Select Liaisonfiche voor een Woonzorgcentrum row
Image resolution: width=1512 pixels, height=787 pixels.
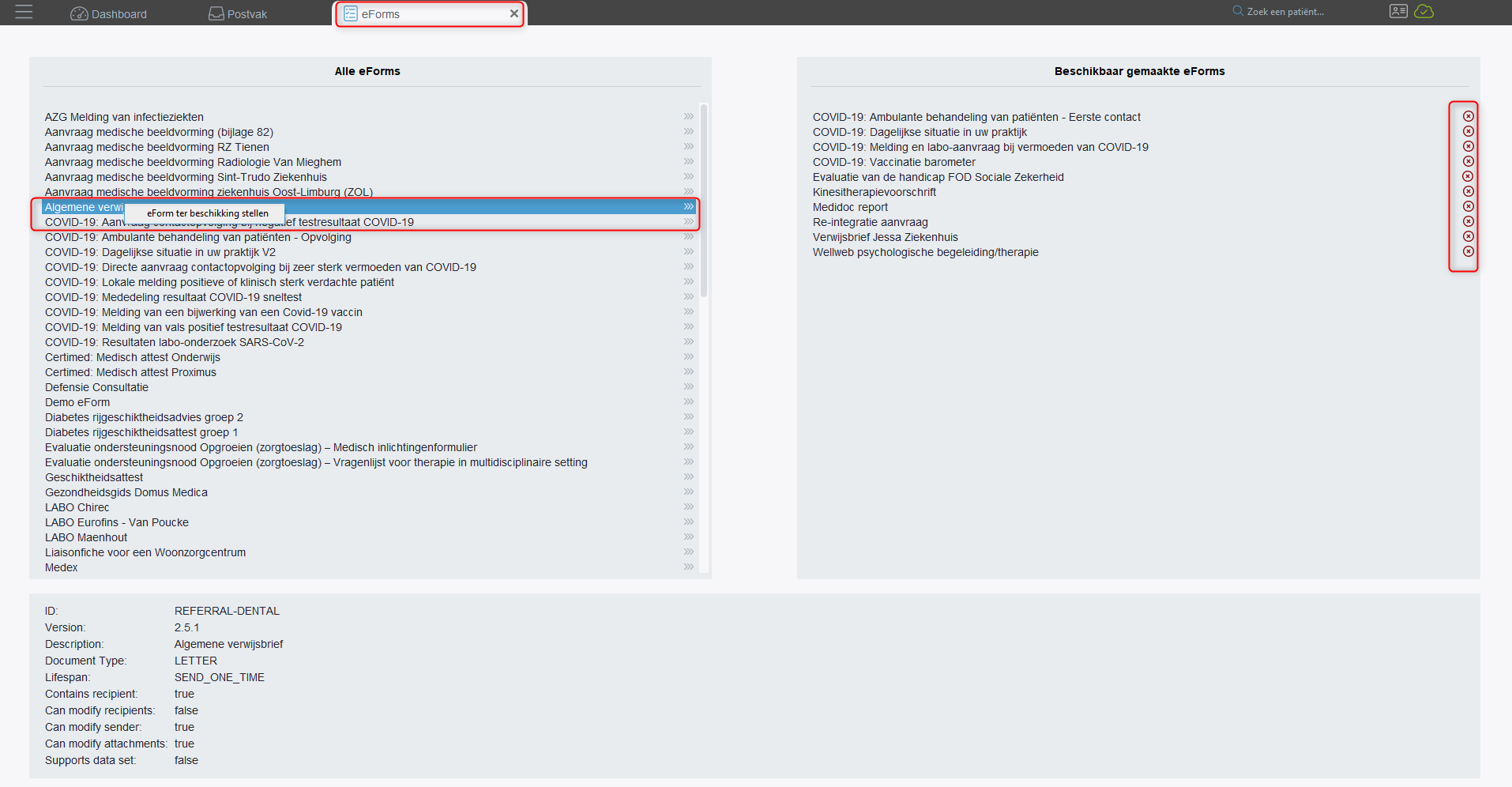(370, 552)
